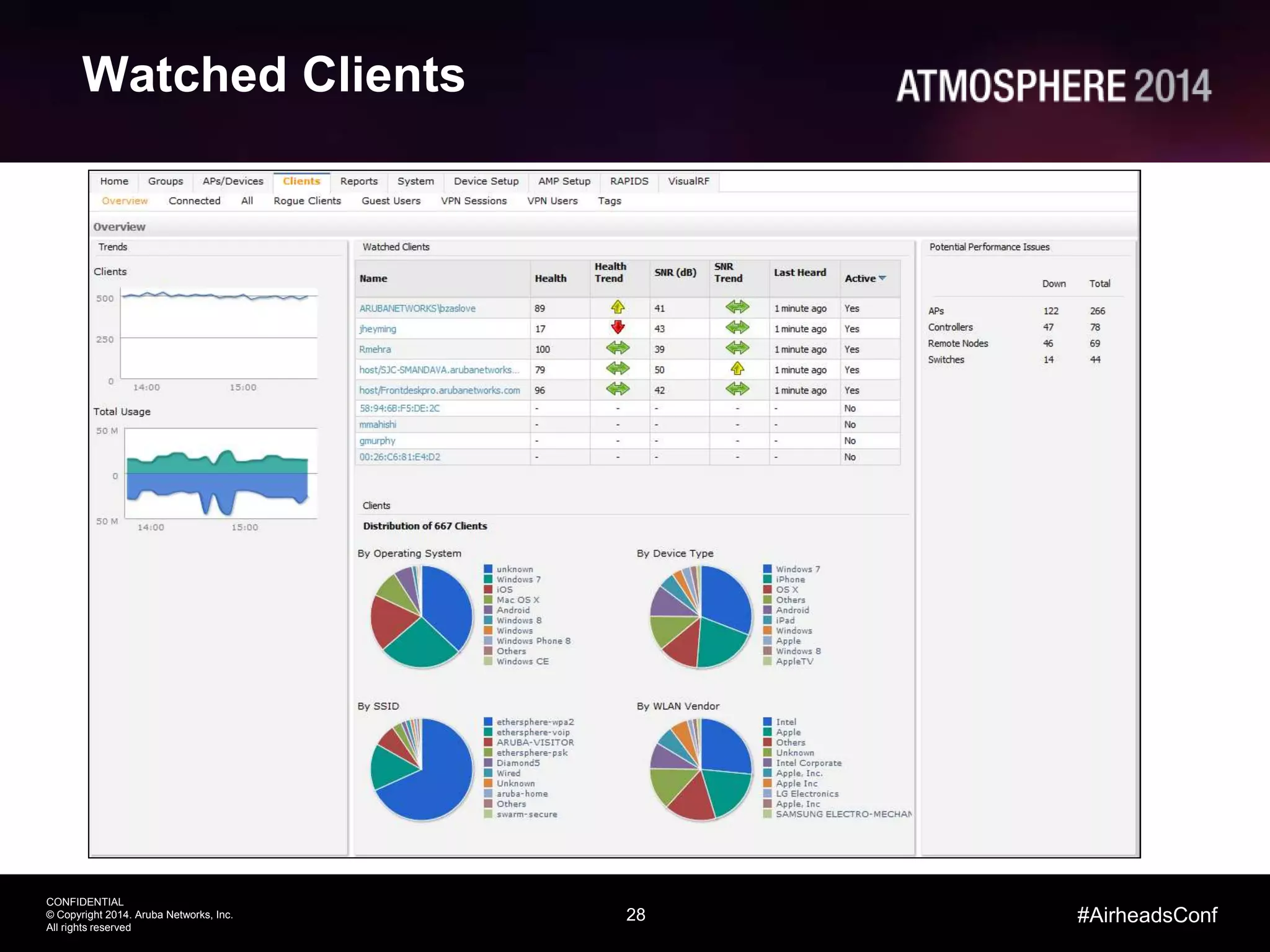
Task: Open client host/SJC-SMANDAVA.arubanetworks
Action: tap(439, 370)
